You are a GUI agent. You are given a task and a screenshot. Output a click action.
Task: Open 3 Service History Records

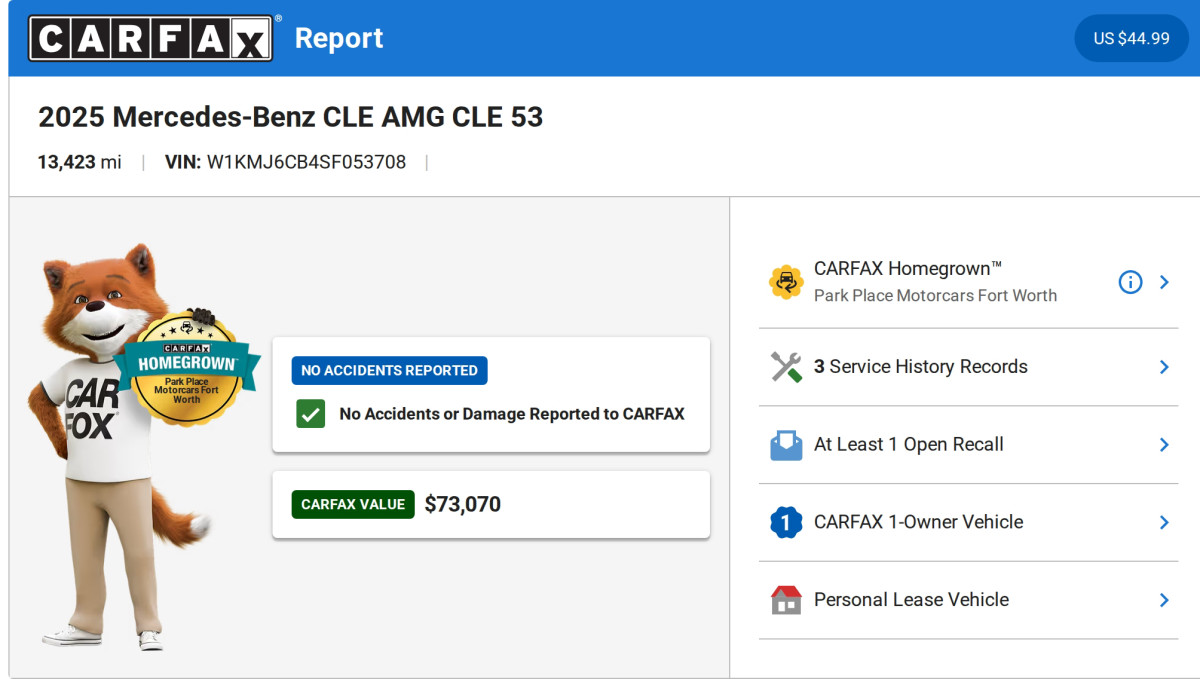[968, 367]
